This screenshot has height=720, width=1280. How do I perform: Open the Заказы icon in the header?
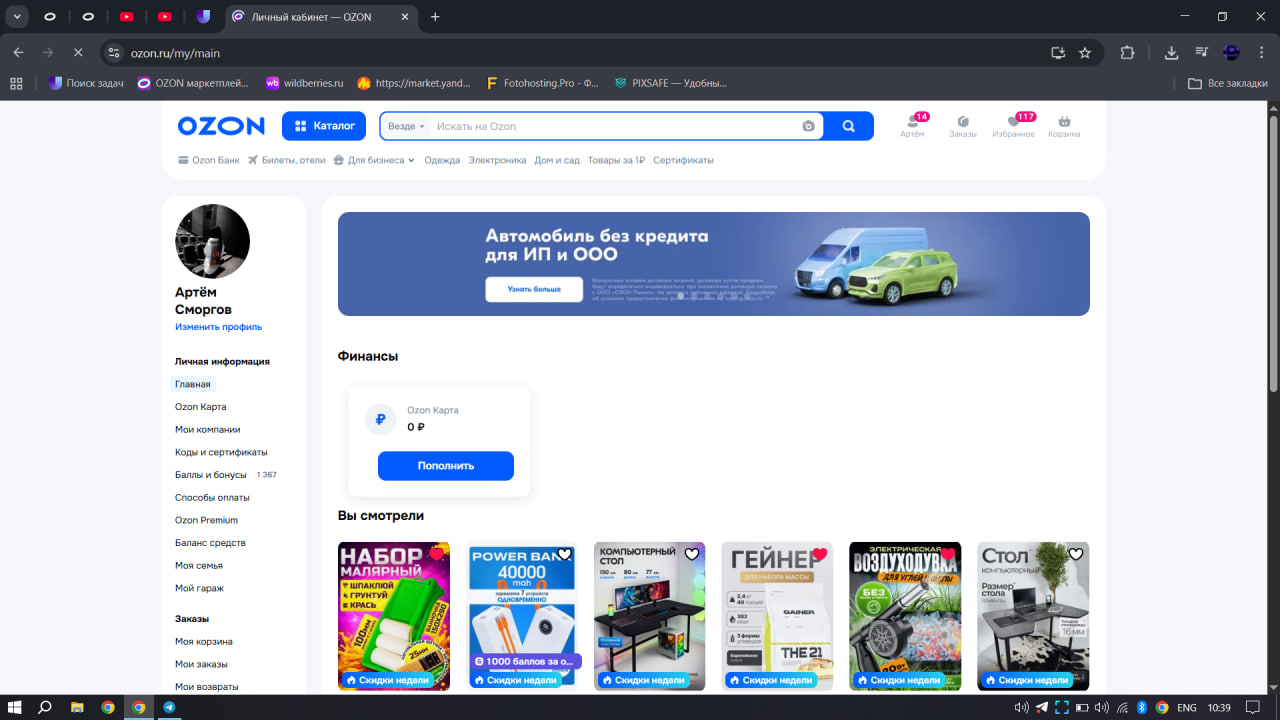(963, 126)
